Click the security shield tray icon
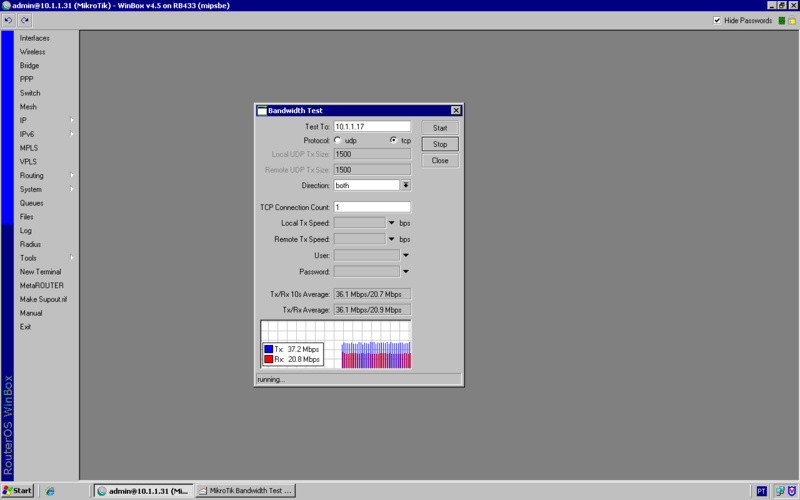Viewport: 800px width, 500px height. (791, 491)
